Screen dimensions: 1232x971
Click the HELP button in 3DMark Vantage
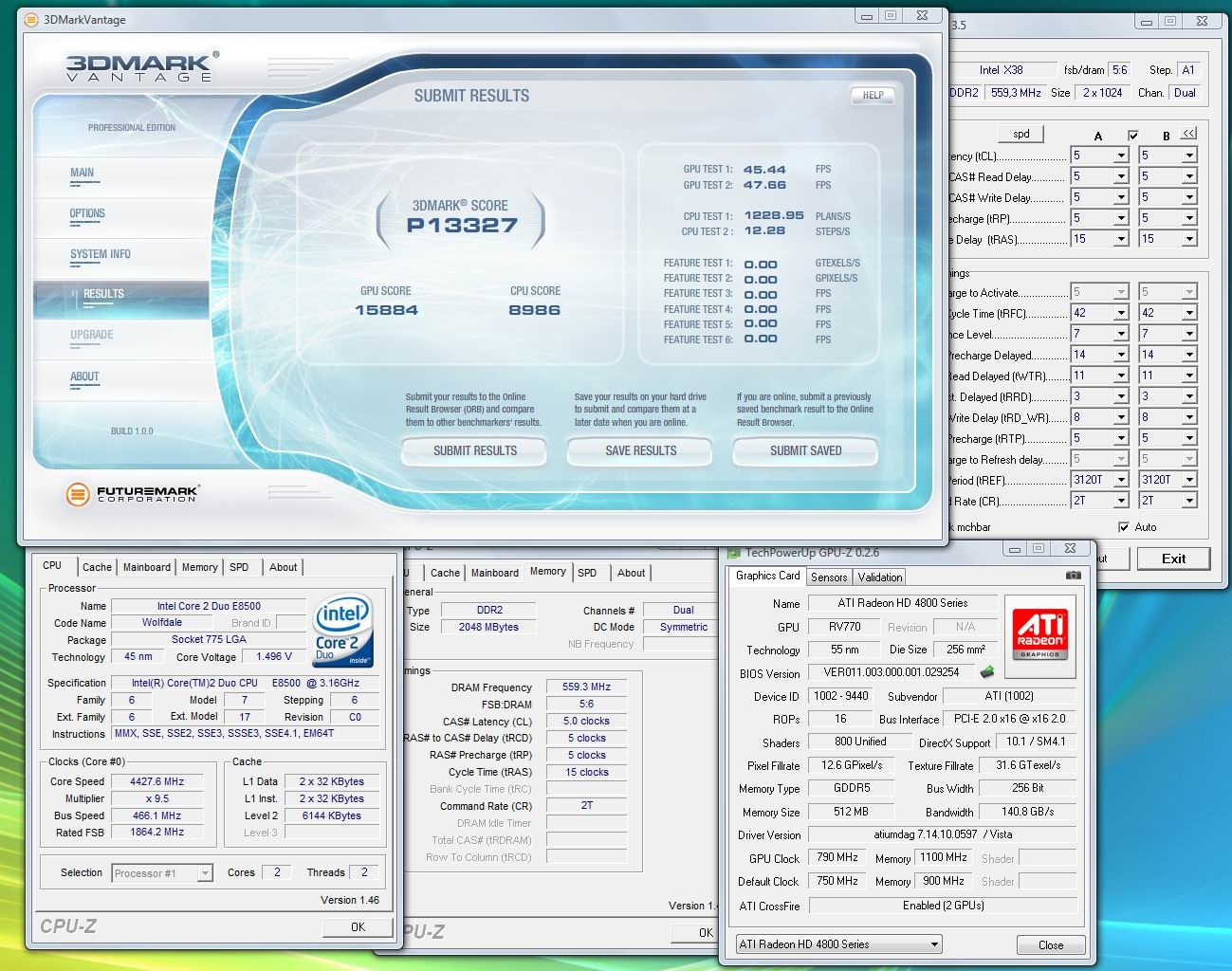click(873, 95)
